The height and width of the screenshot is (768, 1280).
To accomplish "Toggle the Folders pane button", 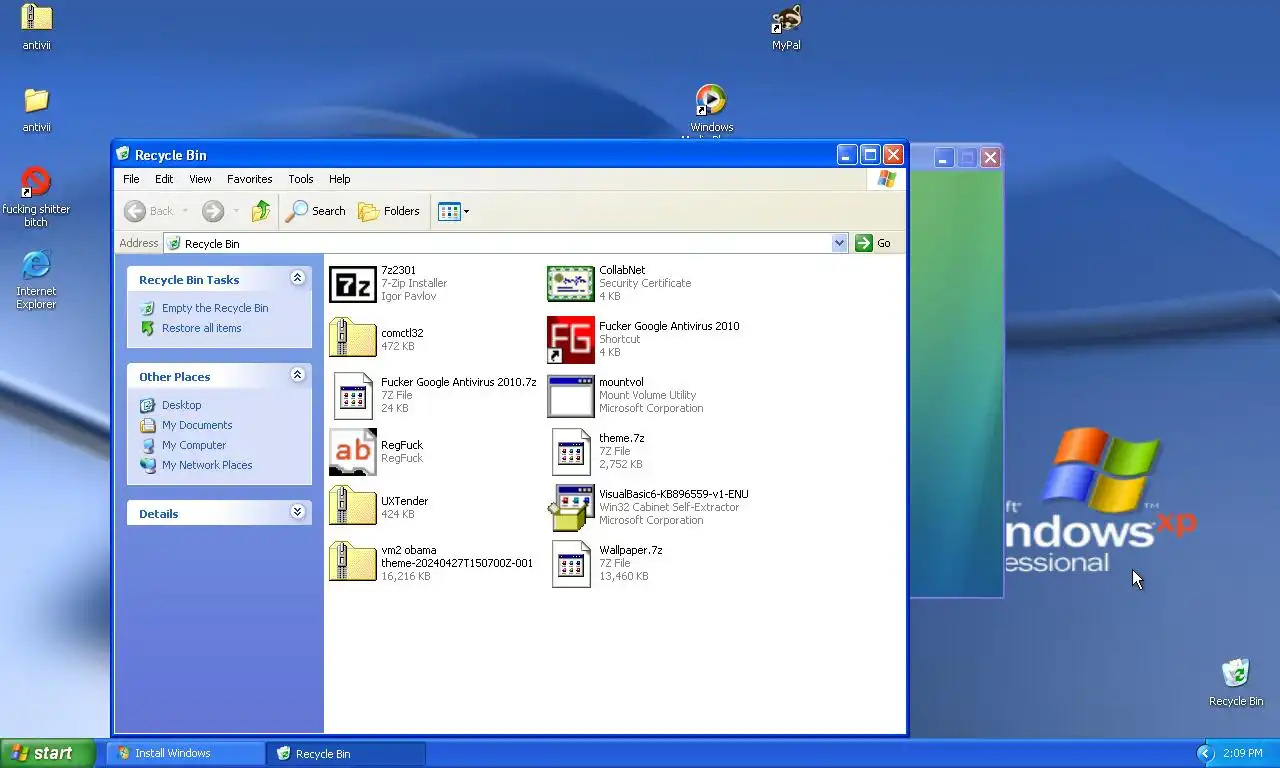I will (389, 211).
